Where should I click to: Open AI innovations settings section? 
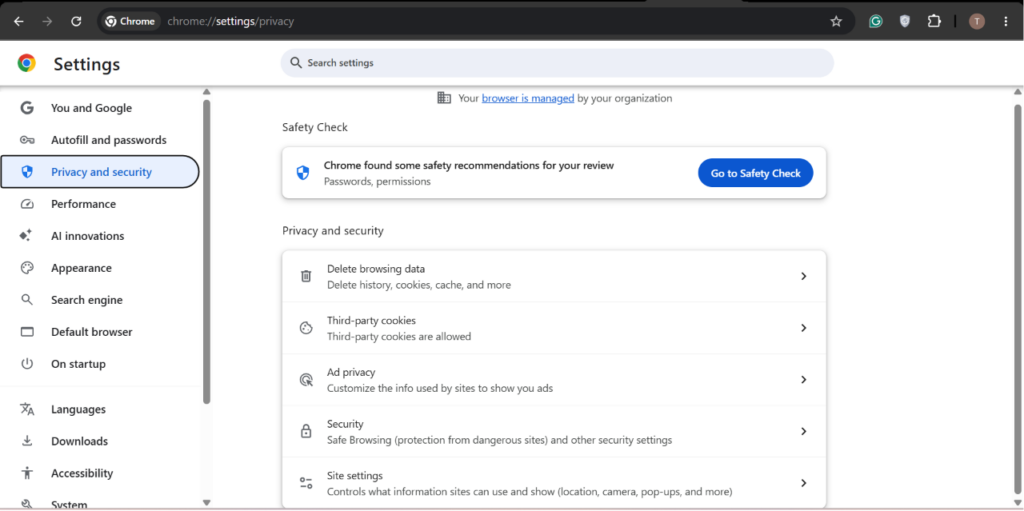[100, 236]
